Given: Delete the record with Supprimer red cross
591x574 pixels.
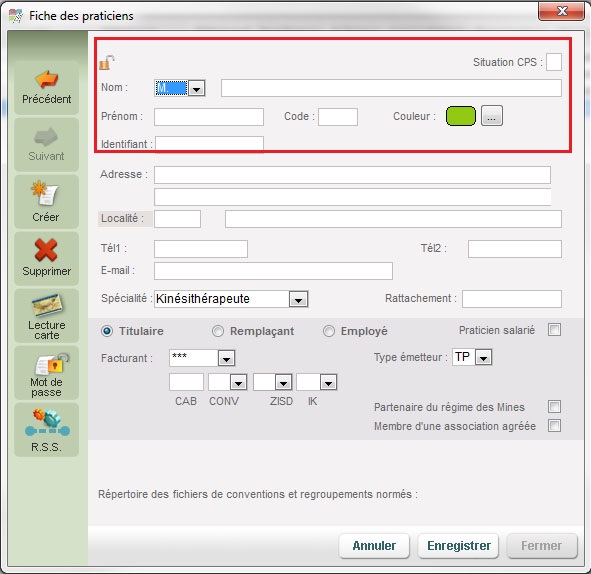Looking at the screenshot, I should [x=46, y=250].
